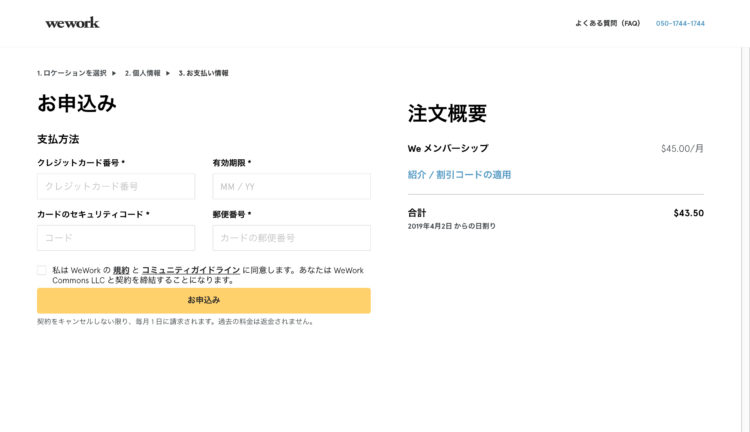Click the page's vertical scrollbar

click(745, 239)
